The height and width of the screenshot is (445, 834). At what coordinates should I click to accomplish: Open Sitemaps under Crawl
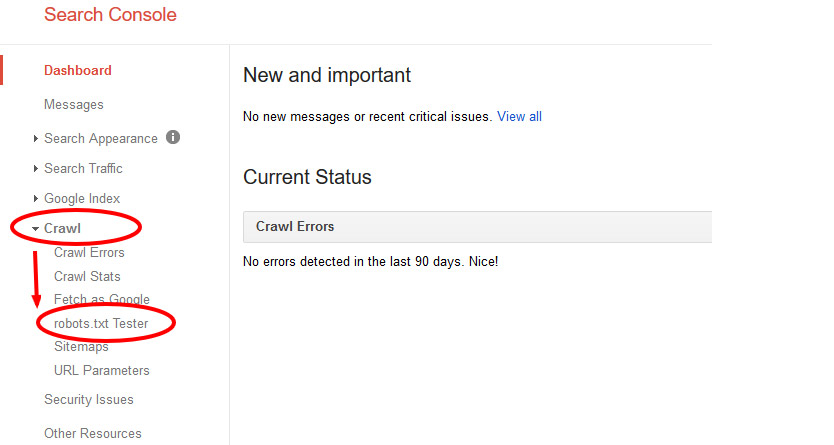pos(81,347)
